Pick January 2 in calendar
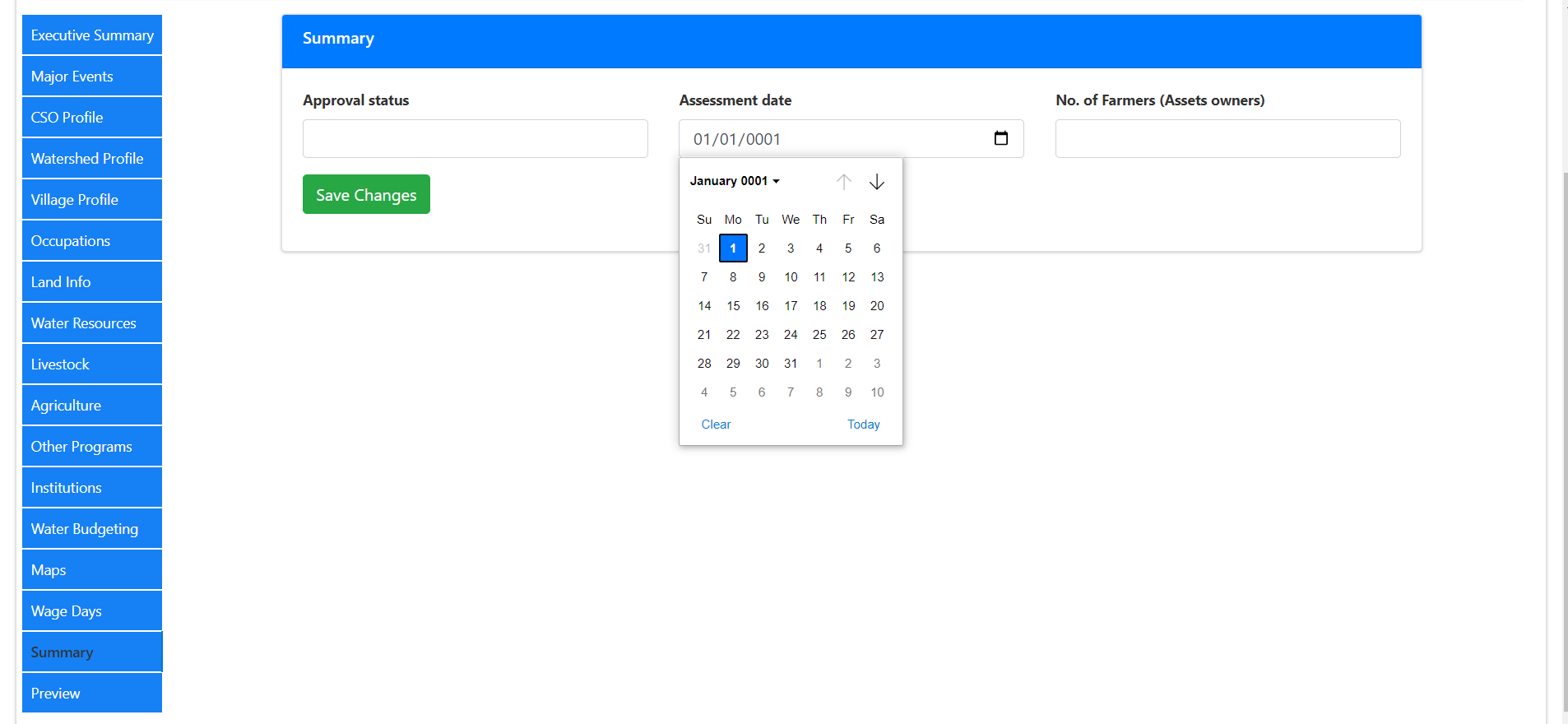 pyautogui.click(x=762, y=248)
